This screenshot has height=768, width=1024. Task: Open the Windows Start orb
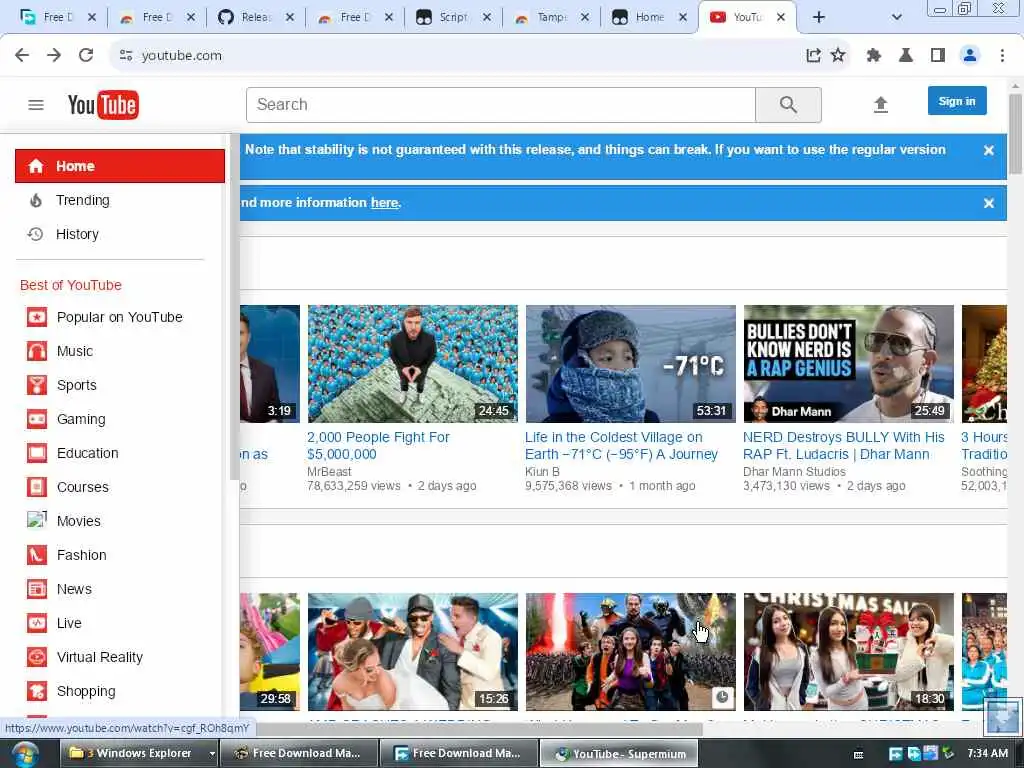[24, 754]
